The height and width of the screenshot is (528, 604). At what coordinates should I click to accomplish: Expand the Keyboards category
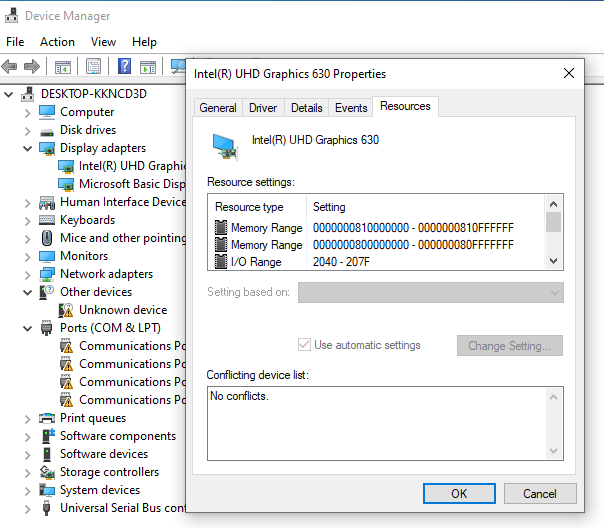[x=27, y=221]
